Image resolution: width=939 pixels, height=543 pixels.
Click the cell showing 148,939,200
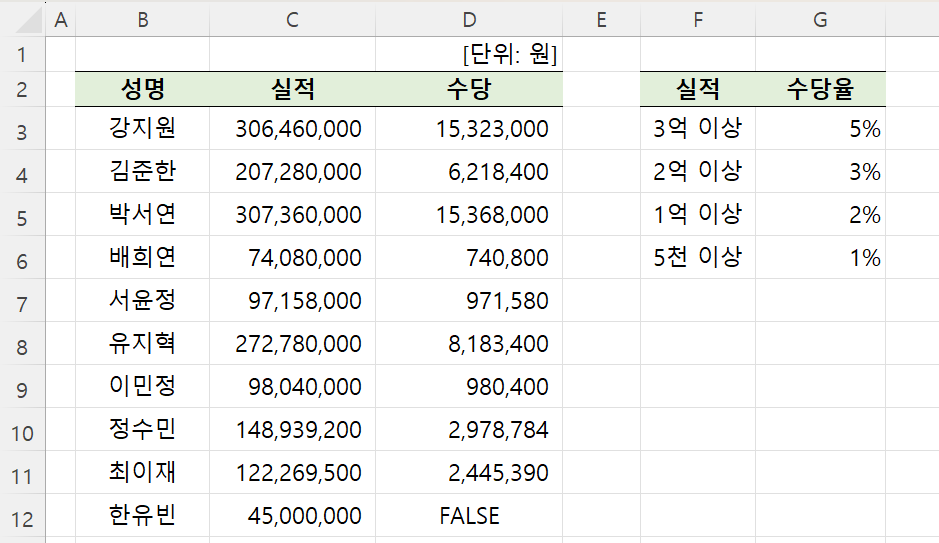click(292, 430)
